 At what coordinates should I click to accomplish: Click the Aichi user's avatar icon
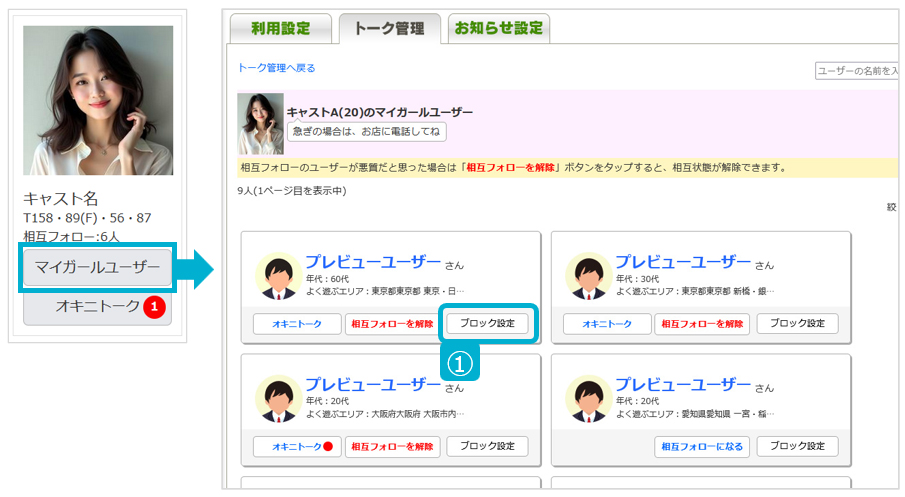[x=590, y=399]
